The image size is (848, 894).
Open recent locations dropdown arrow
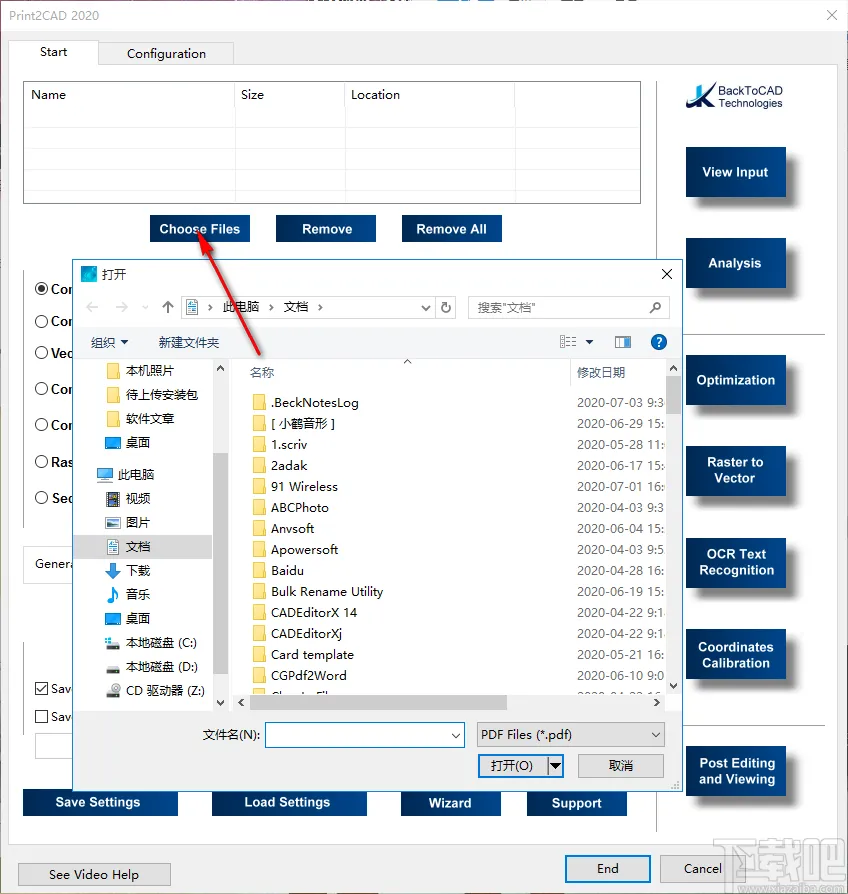145,307
